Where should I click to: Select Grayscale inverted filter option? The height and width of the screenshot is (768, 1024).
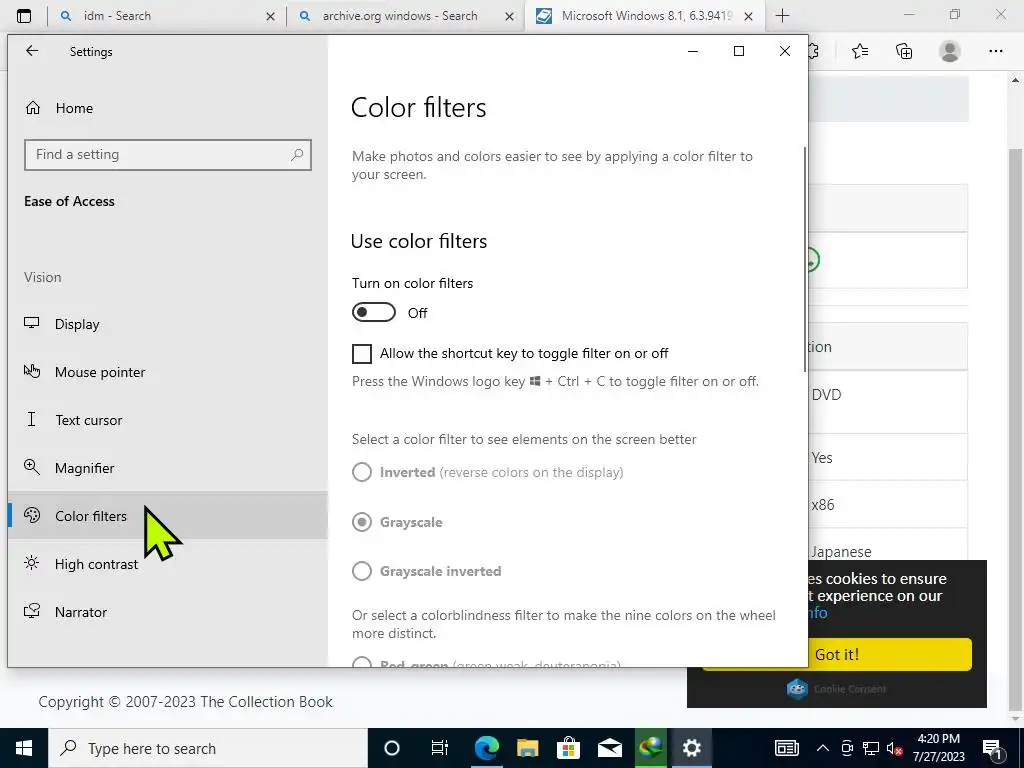[362, 571]
